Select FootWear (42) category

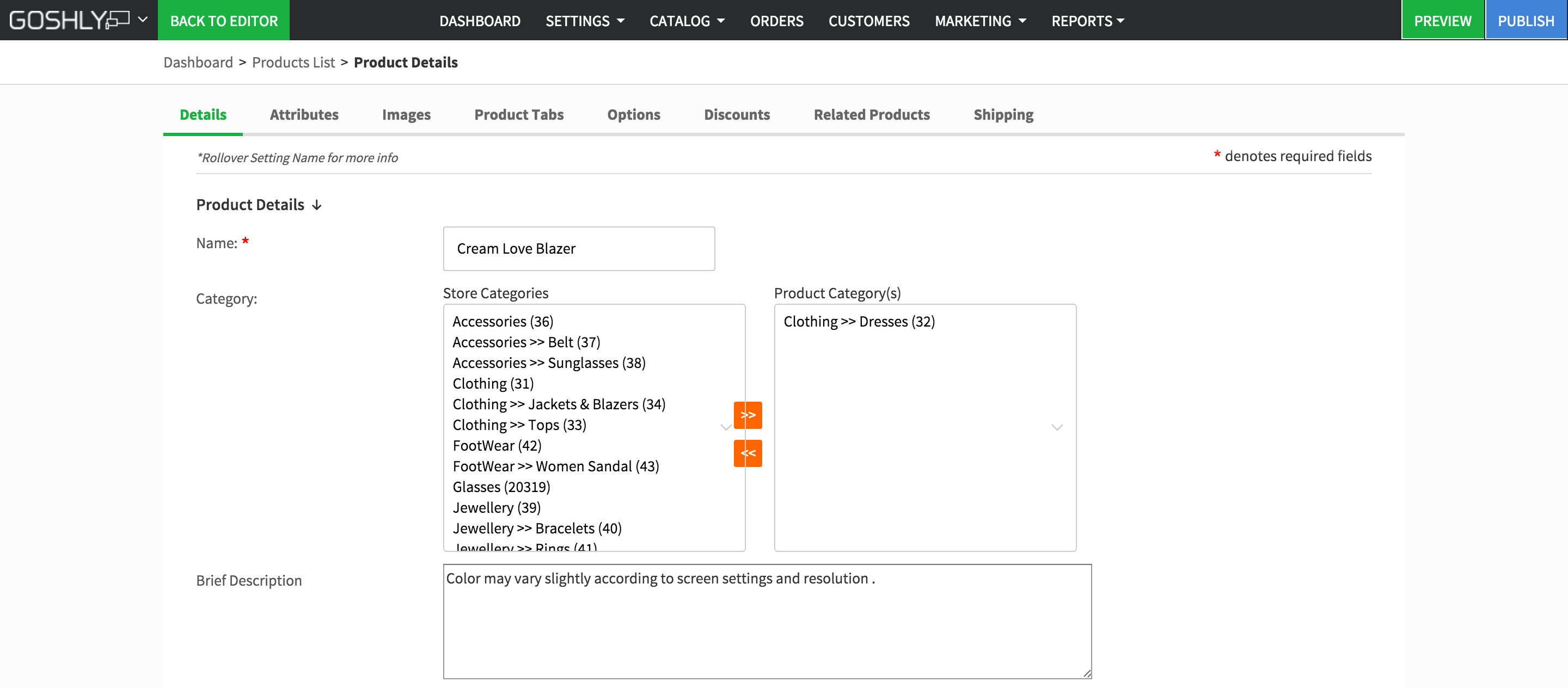click(497, 445)
